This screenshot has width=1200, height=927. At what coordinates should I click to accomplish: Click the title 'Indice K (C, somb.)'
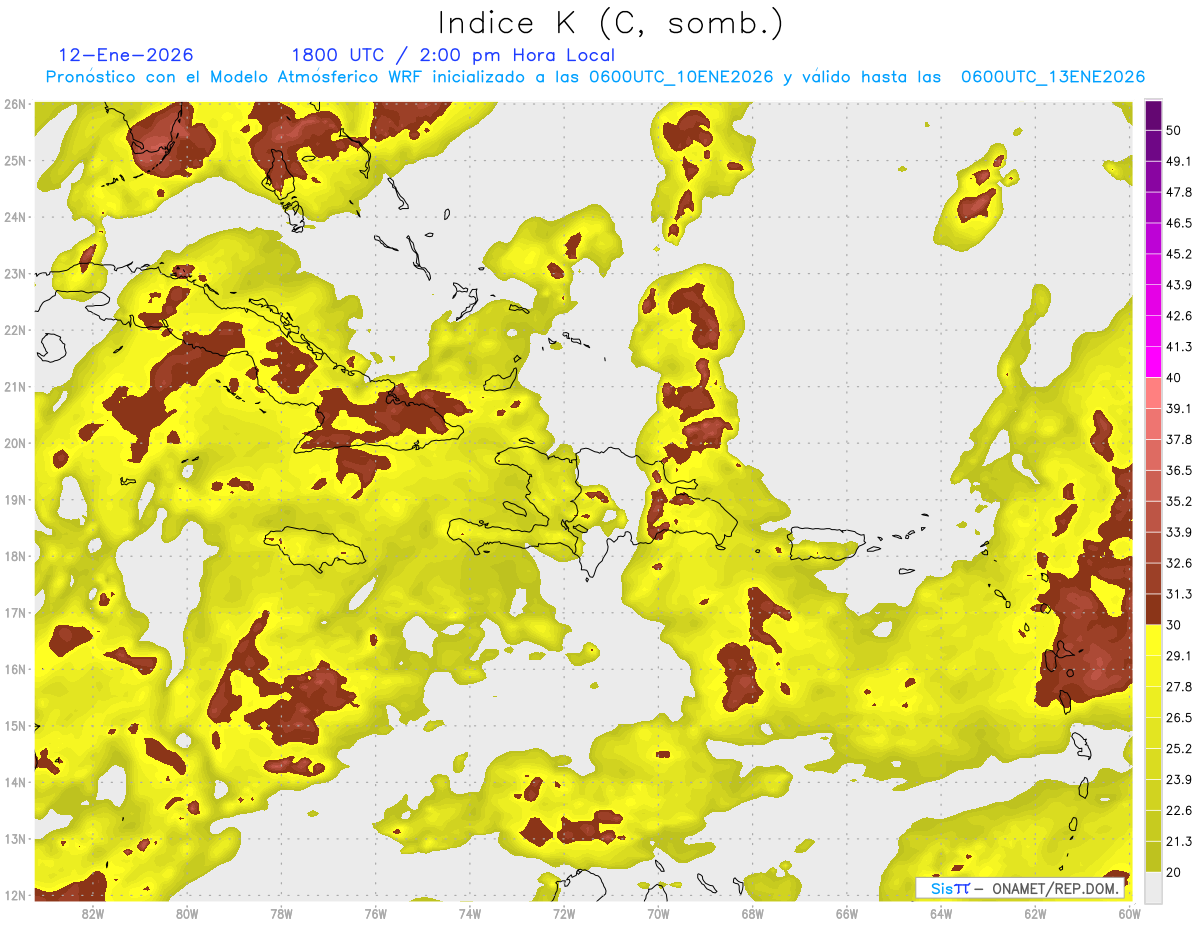(611, 23)
